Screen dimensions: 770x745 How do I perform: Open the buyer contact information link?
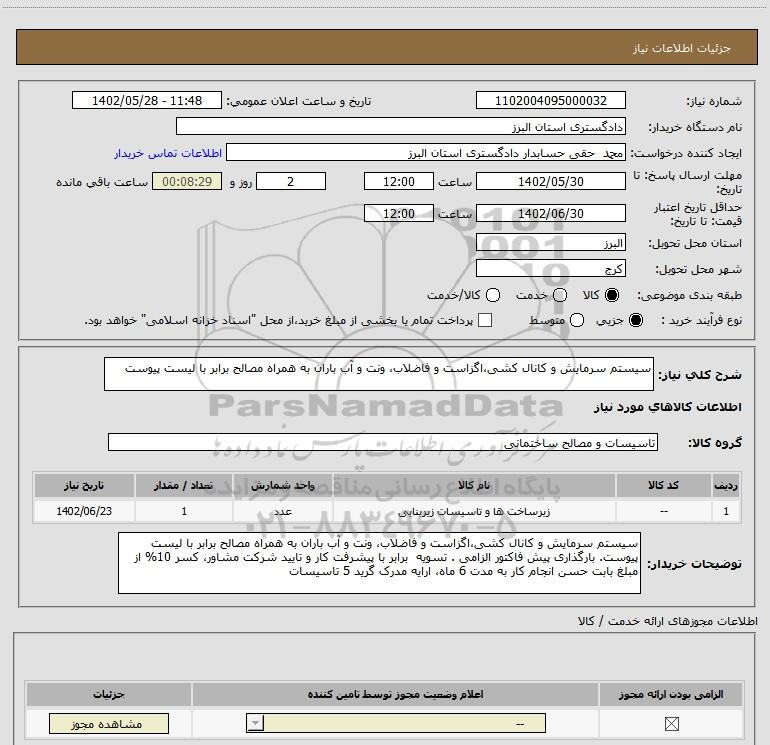(x=168, y=153)
